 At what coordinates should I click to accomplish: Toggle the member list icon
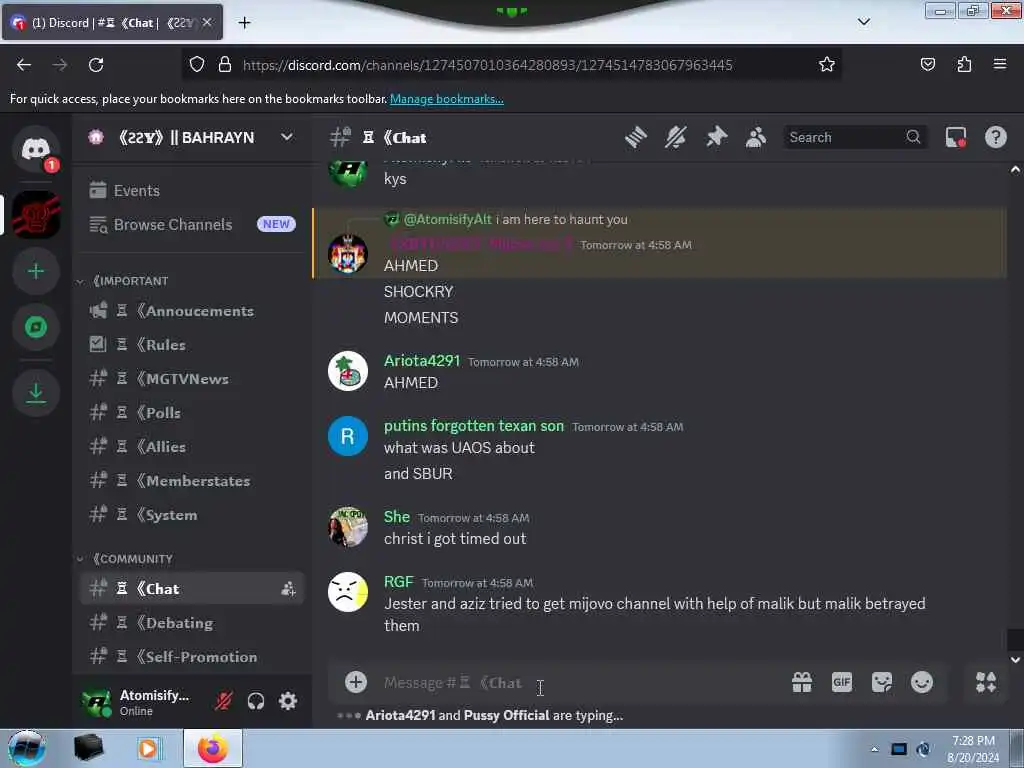click(756, 137)
